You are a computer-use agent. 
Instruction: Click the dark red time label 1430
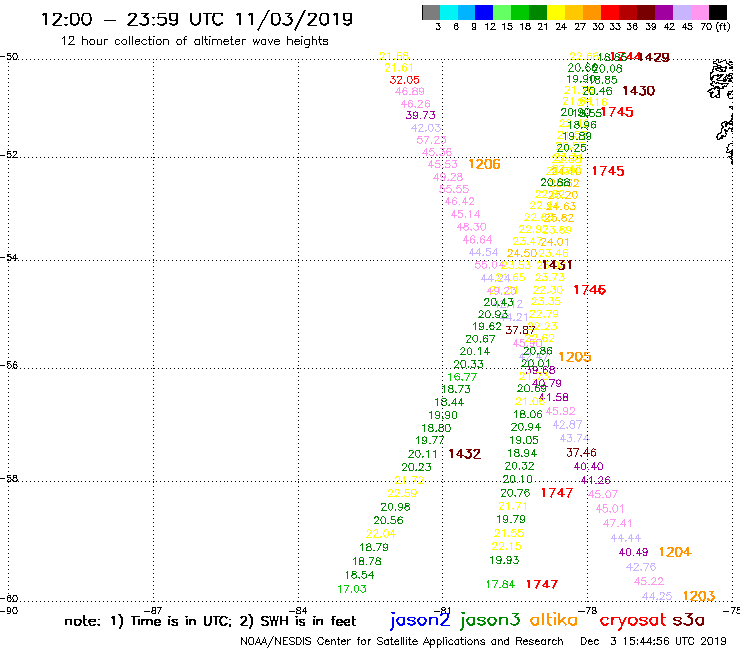pos(639,91)
